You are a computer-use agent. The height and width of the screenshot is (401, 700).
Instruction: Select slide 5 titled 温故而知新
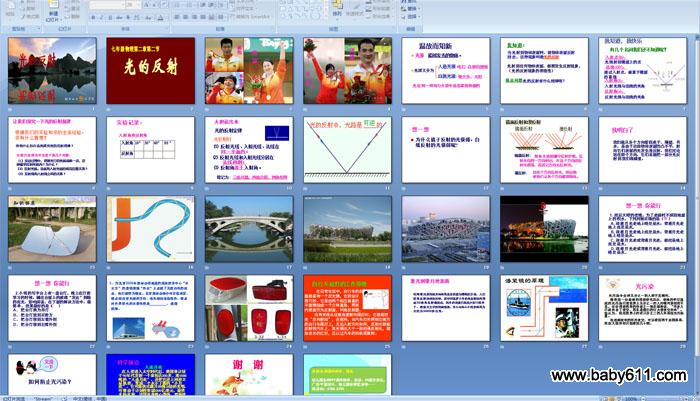446,71
